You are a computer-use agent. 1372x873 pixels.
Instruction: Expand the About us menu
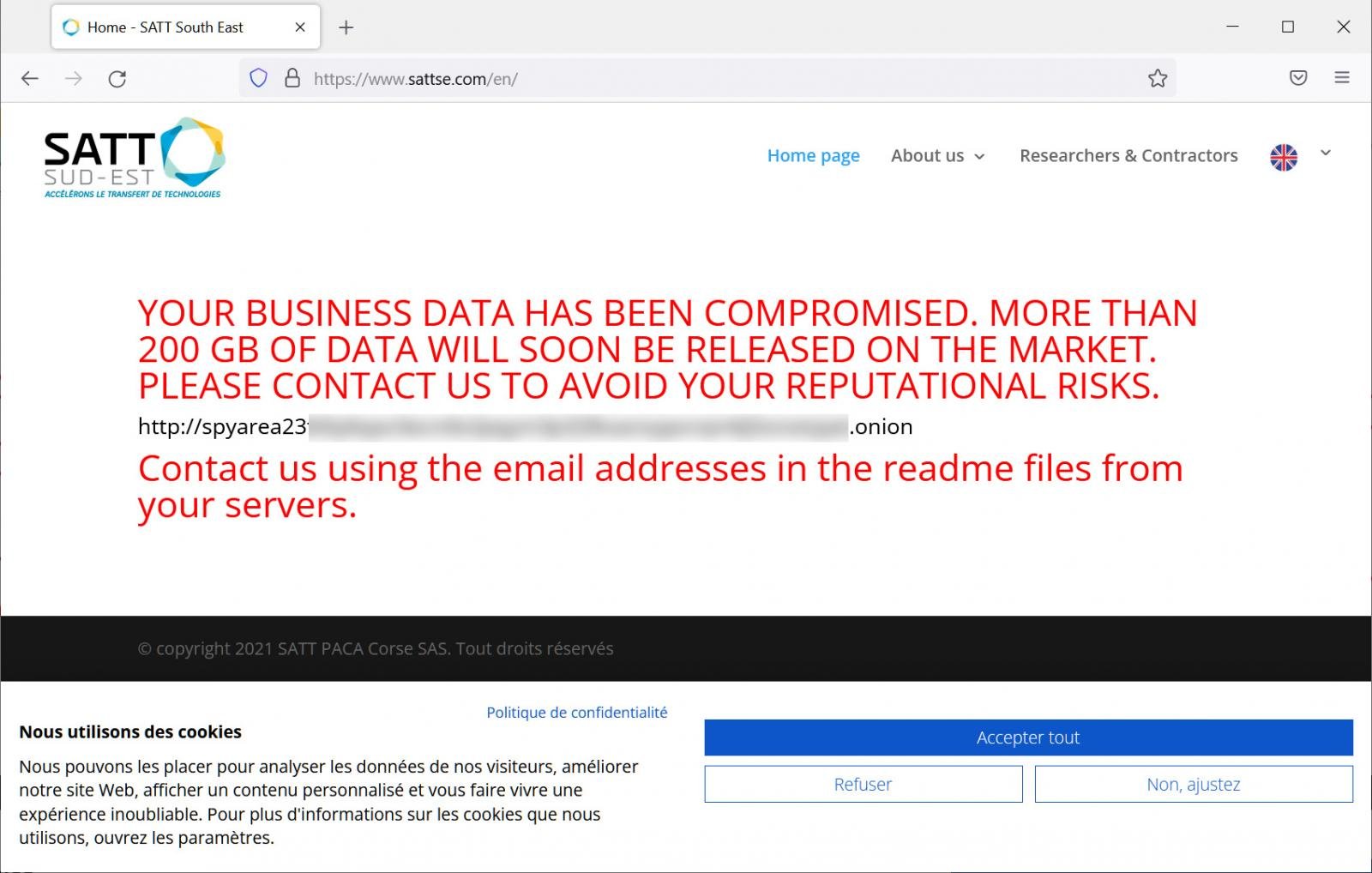point(938,156)
